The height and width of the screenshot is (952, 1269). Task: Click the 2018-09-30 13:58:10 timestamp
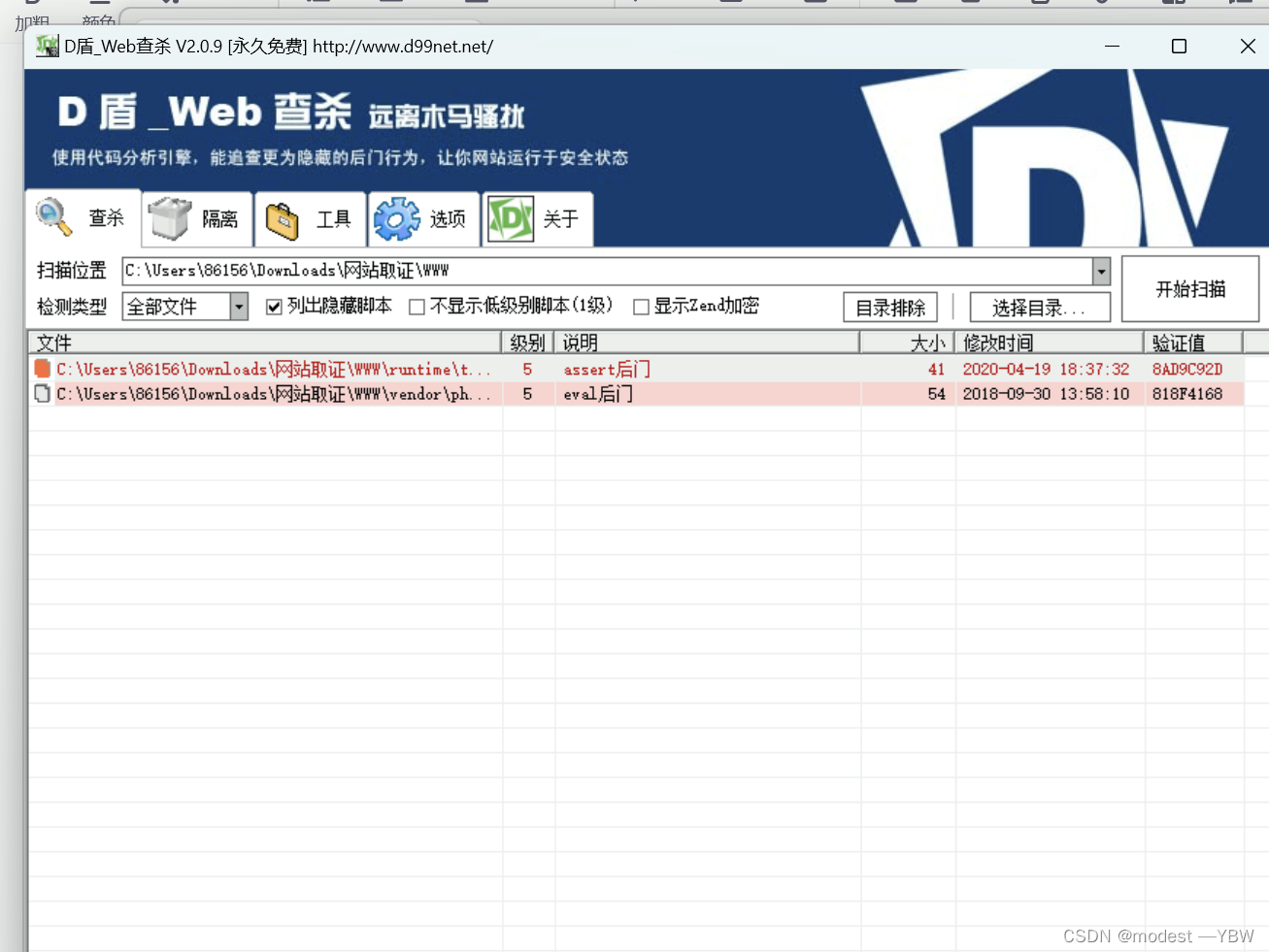tap(1046, 393)
